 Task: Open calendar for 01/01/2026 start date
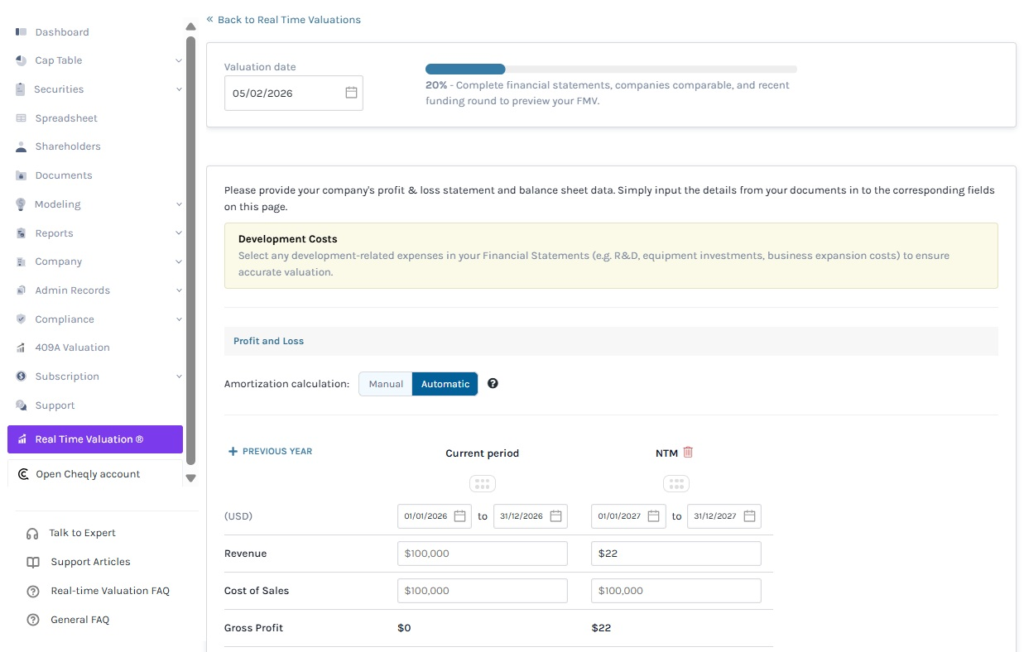(x=460, y=516)
